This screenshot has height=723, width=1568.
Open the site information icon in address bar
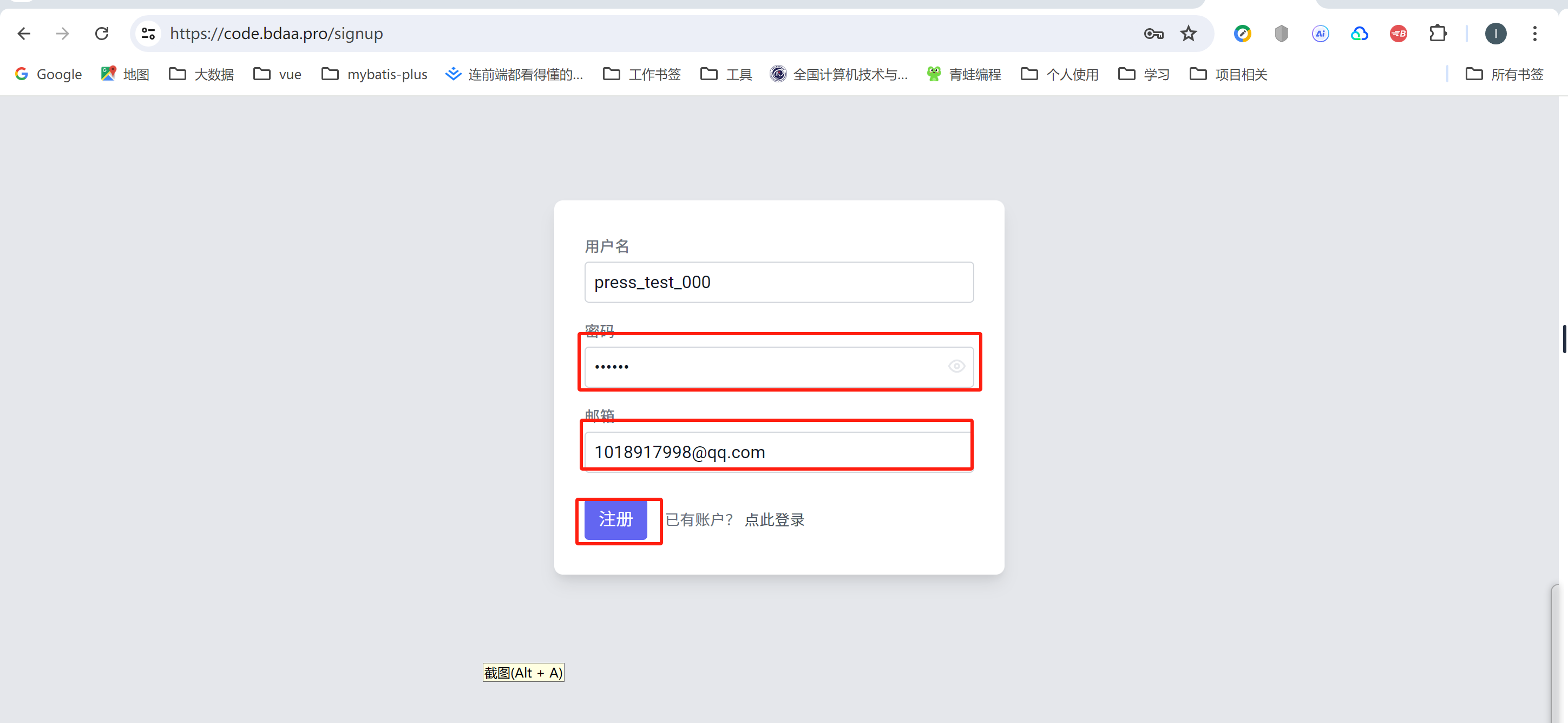click(x=148, y=34)
